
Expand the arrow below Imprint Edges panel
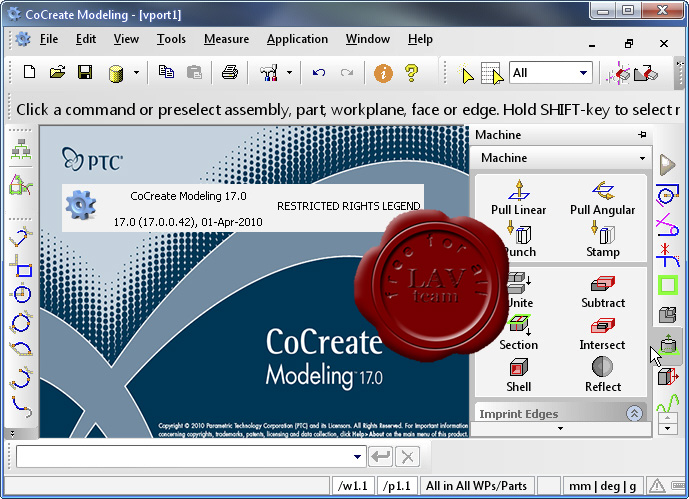[x=560, y=428]
